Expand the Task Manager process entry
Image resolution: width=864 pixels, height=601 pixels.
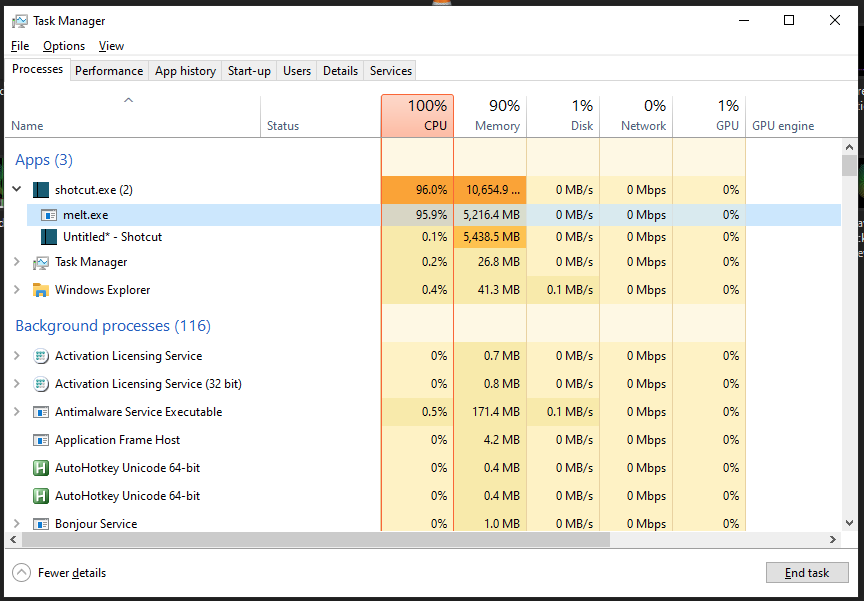pos(16,261)
